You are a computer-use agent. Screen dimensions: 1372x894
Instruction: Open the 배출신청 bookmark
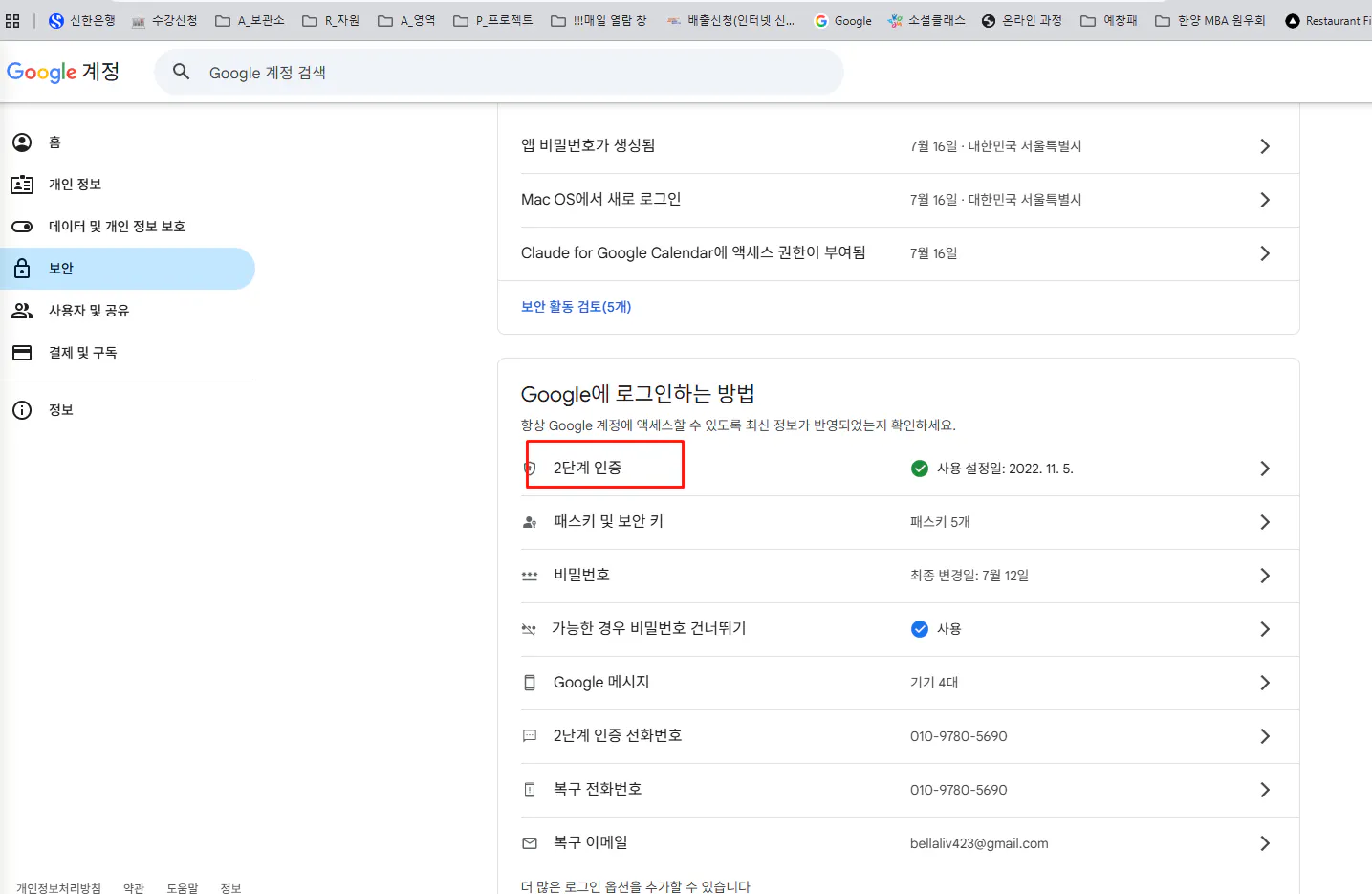click(730, 20)
